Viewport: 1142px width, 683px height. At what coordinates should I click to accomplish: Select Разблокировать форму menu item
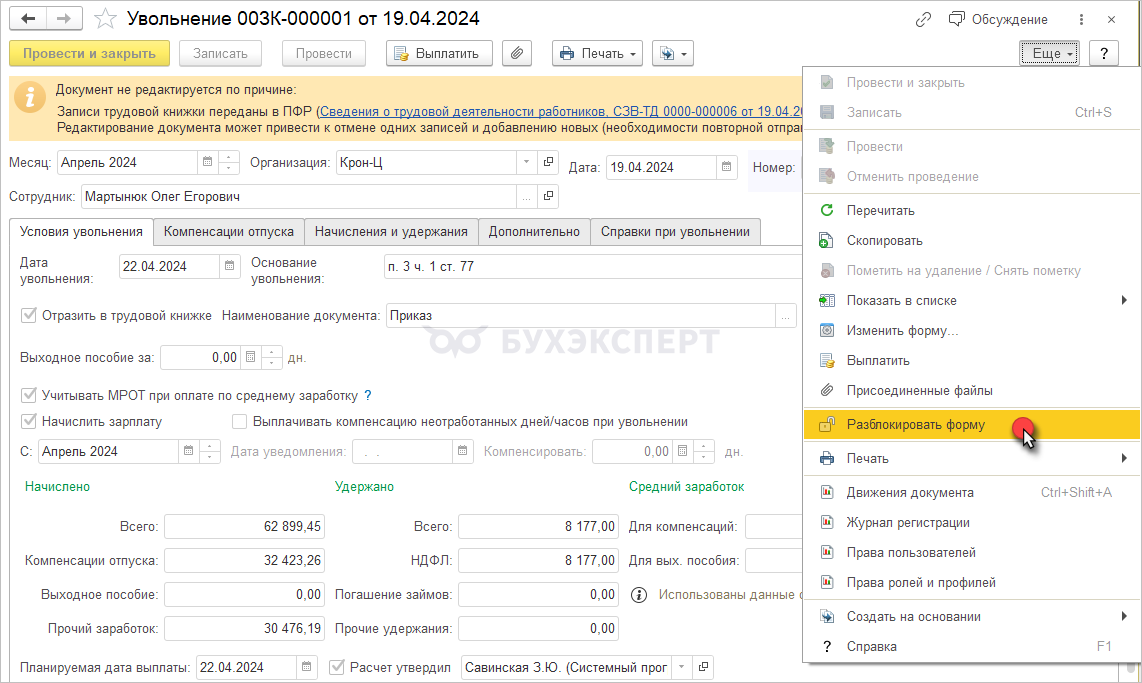tap(915, 425)
